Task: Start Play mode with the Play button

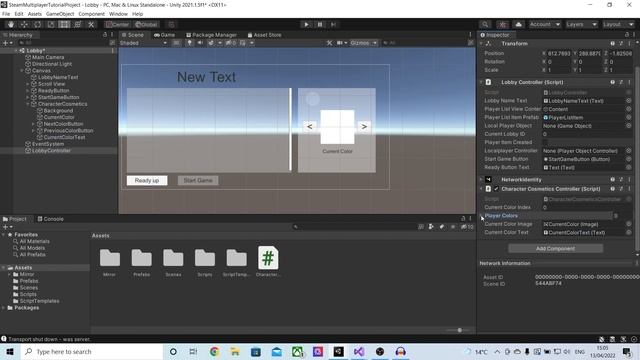Action: pos(306,24)
